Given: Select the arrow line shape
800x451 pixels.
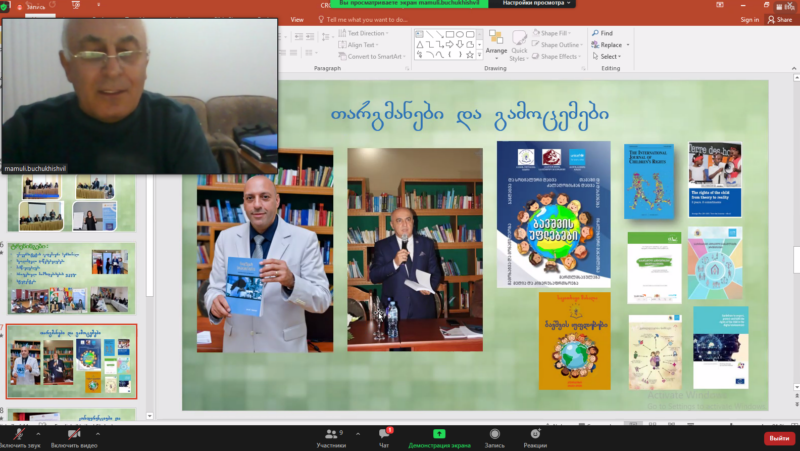Looking at the screenshot, I should tap(439, 34).
